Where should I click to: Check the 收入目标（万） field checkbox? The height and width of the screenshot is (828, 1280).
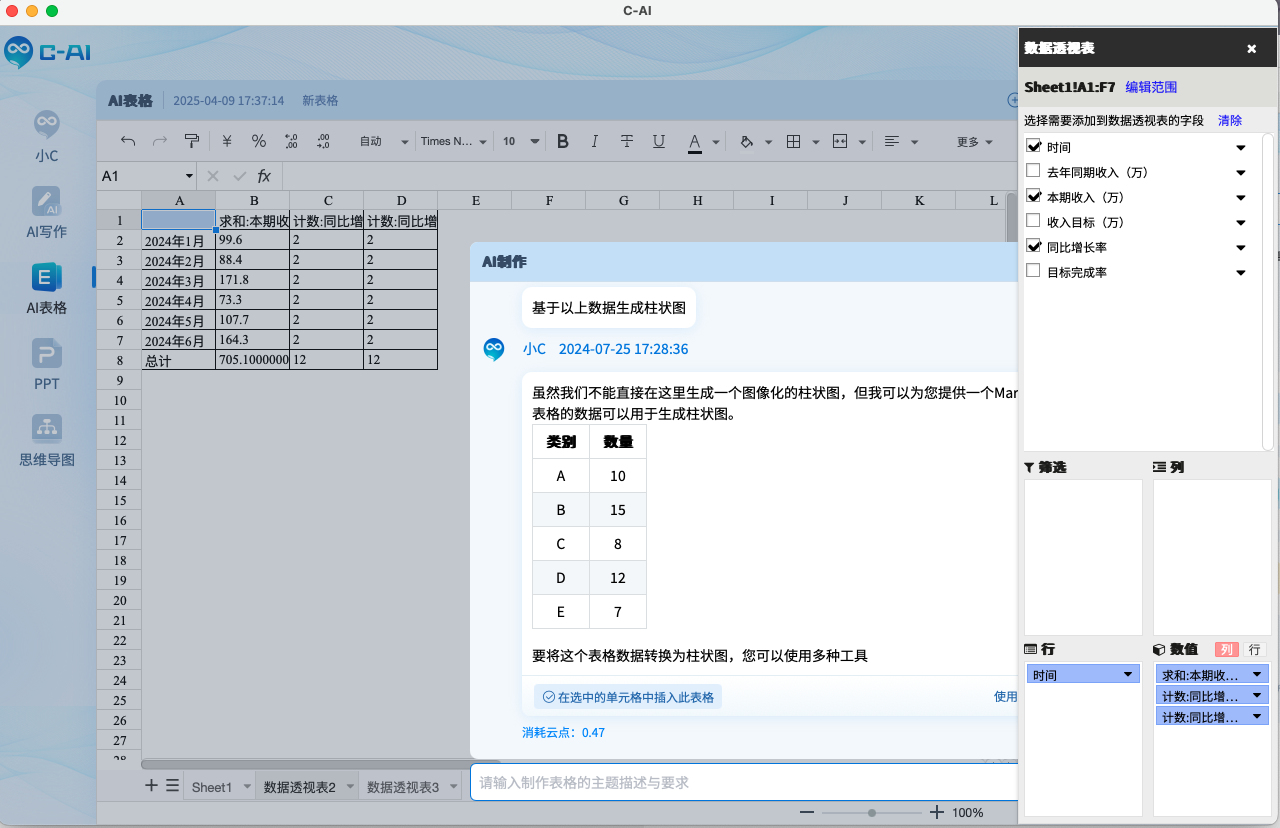pos(1033,221)
